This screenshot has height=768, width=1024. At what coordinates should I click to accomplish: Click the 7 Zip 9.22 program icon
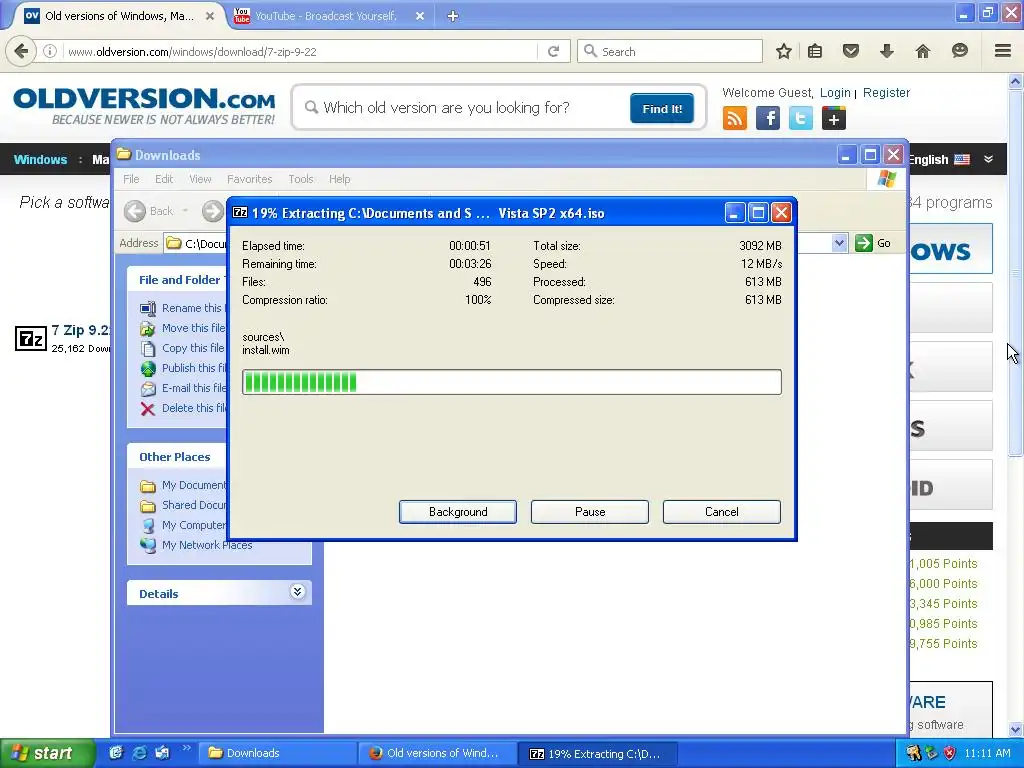pyautogui.click(x=31, y=339)
